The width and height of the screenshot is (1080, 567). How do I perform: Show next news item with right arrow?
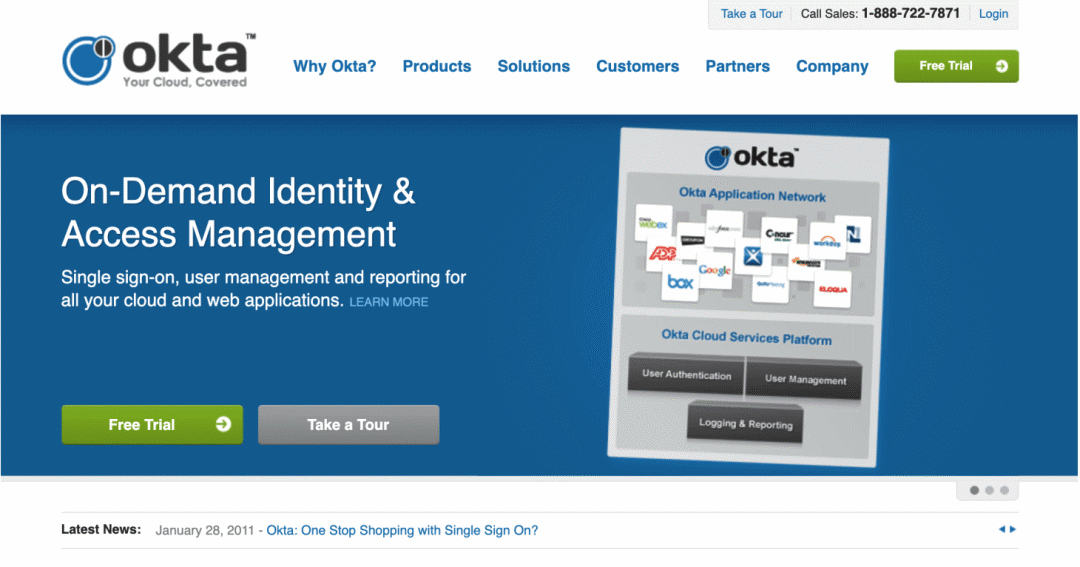[x=1012, y=529]
